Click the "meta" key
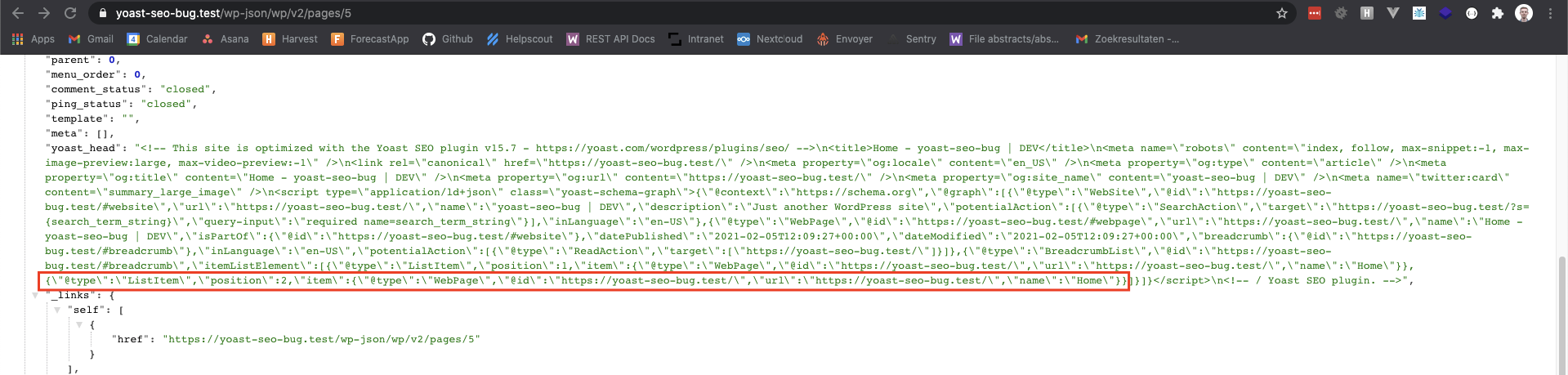This screenshot has height=375, width=1568. 64,133
